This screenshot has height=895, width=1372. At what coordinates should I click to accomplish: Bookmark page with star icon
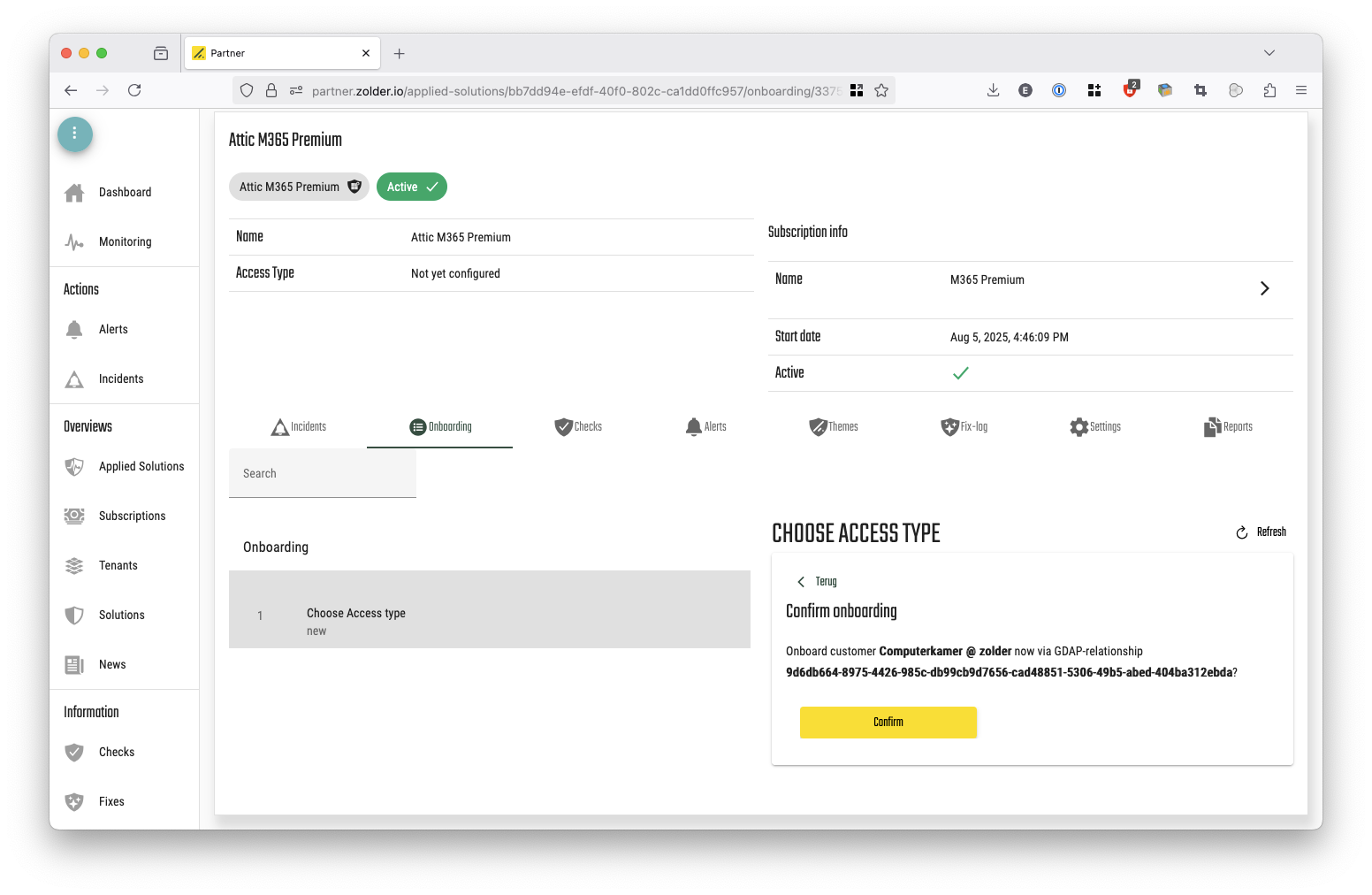881,90
